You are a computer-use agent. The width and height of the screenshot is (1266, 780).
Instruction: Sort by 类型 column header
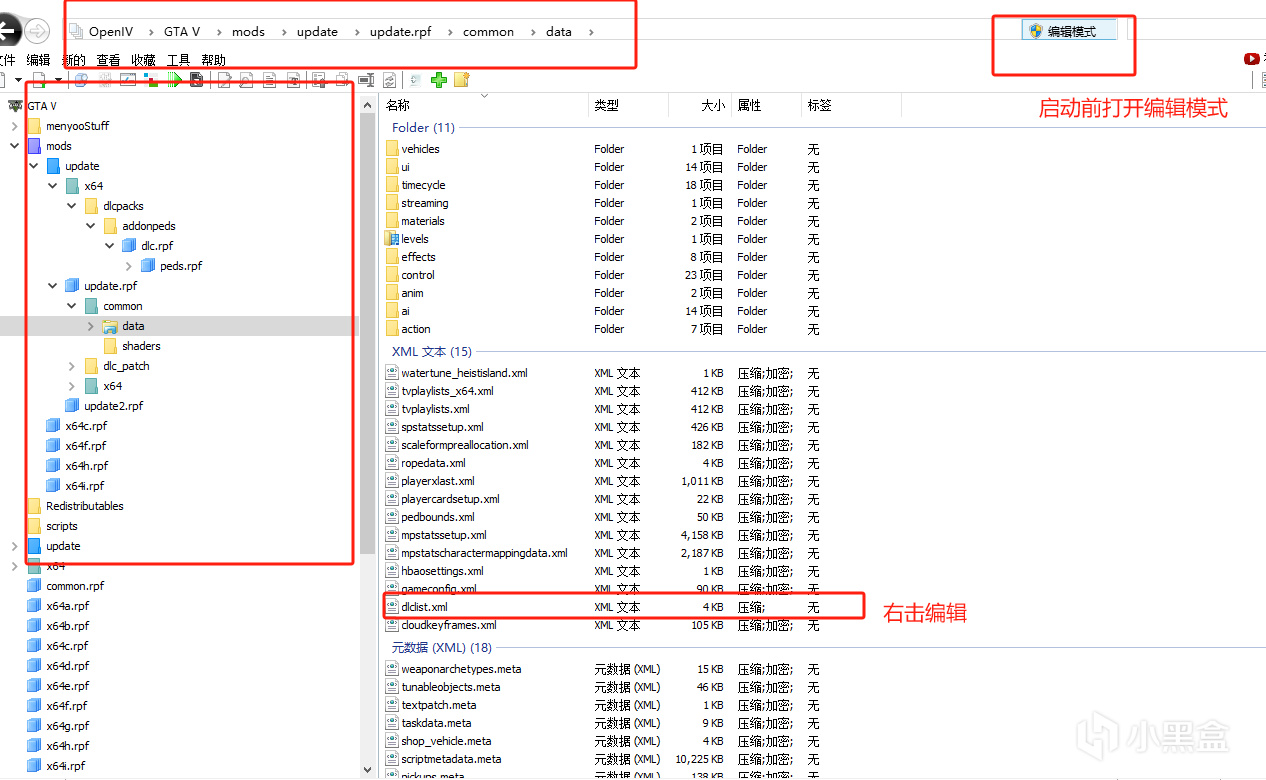[607, 105]
